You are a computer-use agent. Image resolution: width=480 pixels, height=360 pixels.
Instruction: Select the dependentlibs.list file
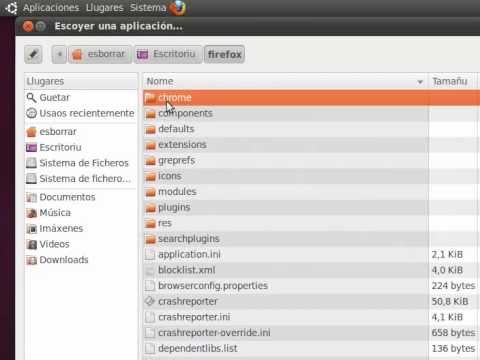[312, 348]
